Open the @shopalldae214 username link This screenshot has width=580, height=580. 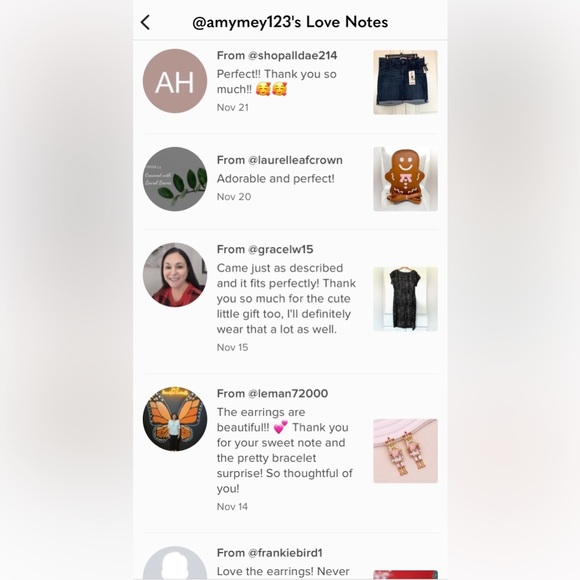click(293, 55)
